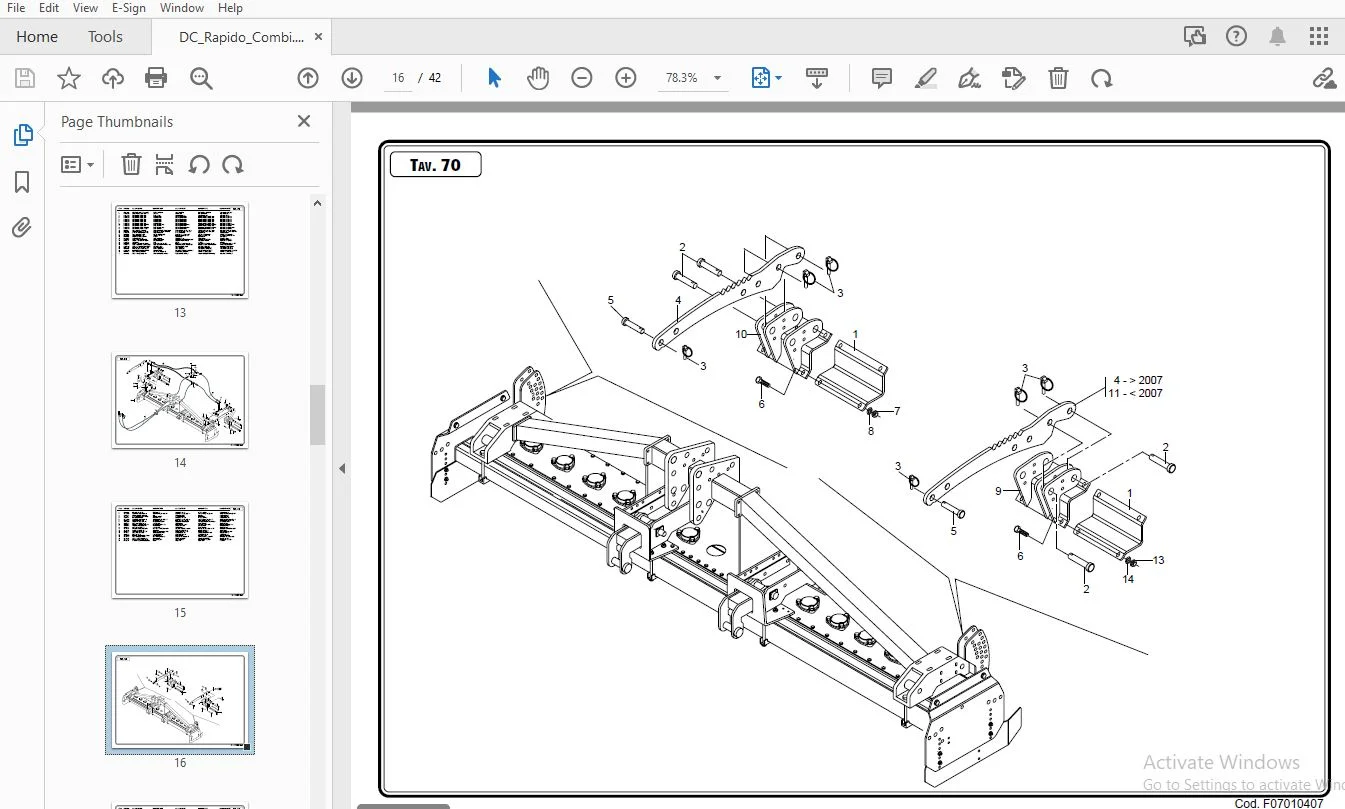1345x809 pixels.
Task: Activate the Hand pan tool
Action: tap(538, 78)
